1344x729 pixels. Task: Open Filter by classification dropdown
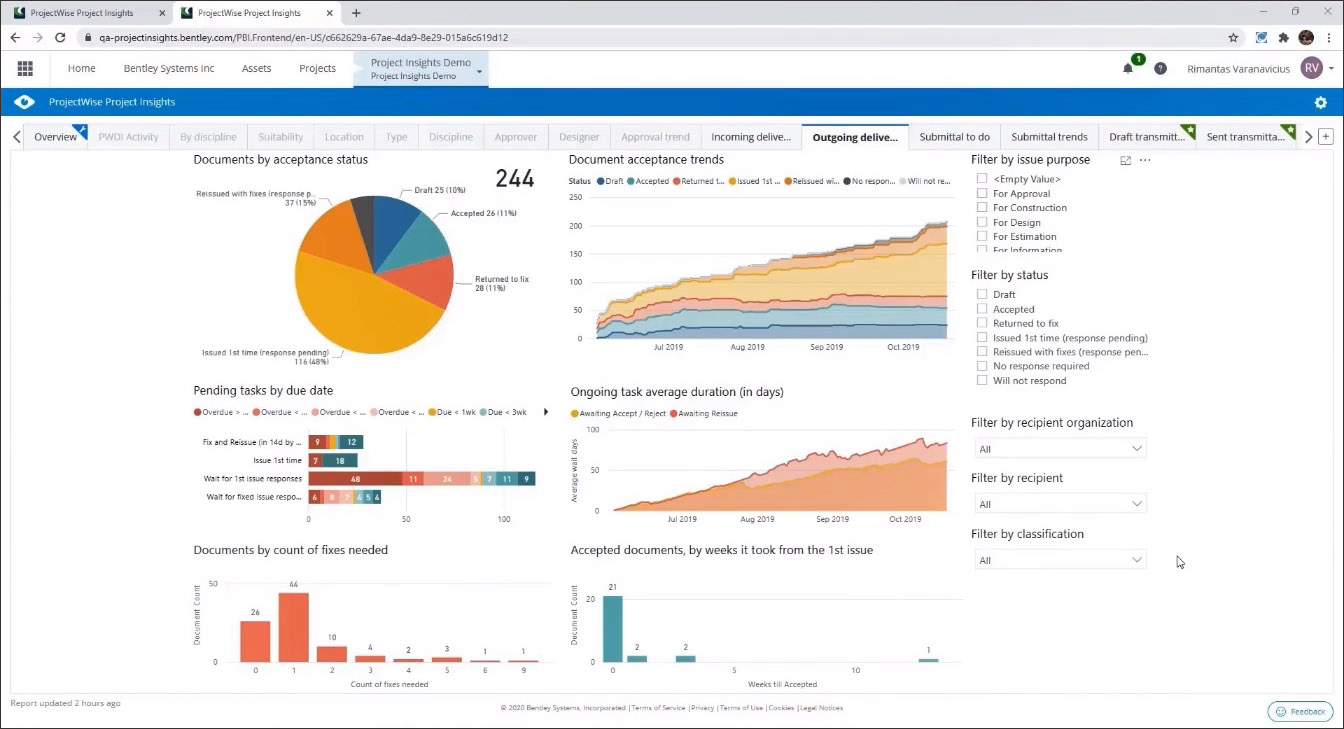click(1059, 560)
